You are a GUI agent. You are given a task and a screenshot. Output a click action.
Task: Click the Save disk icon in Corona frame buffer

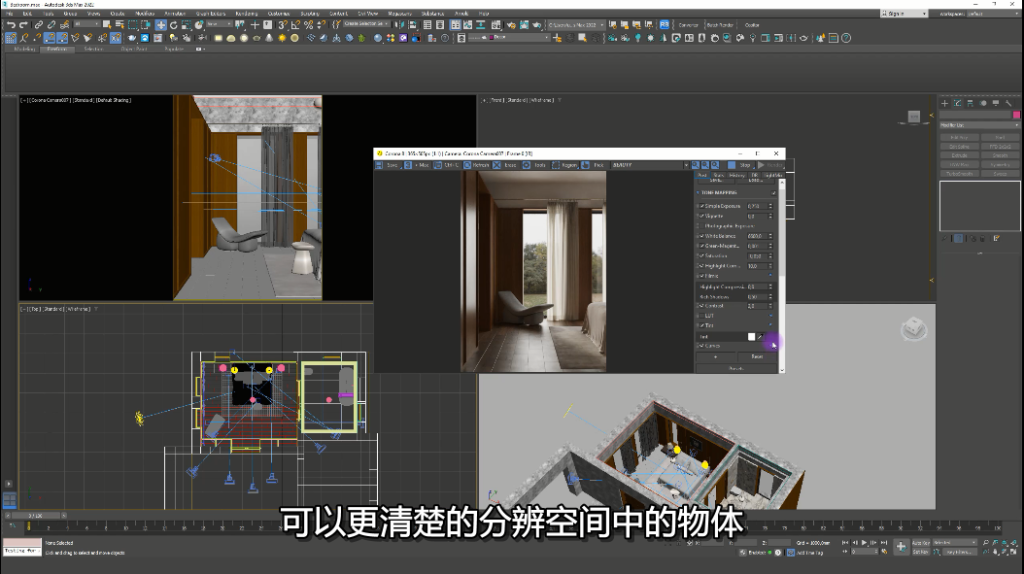point(378,165)
